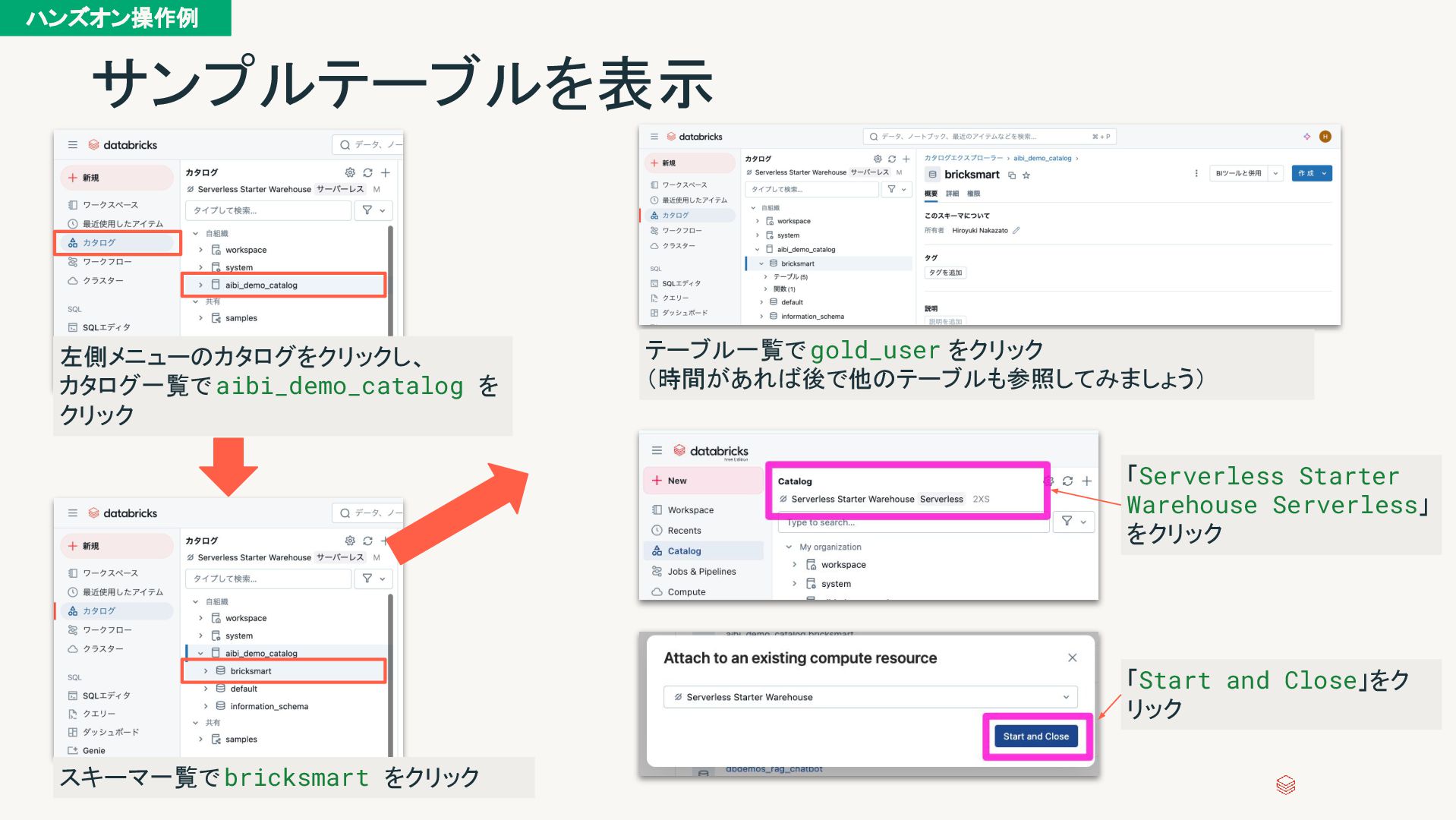Screen dimensions: 1456x820
Task: Click the blue 作成 button
Action: point(1312,173)
